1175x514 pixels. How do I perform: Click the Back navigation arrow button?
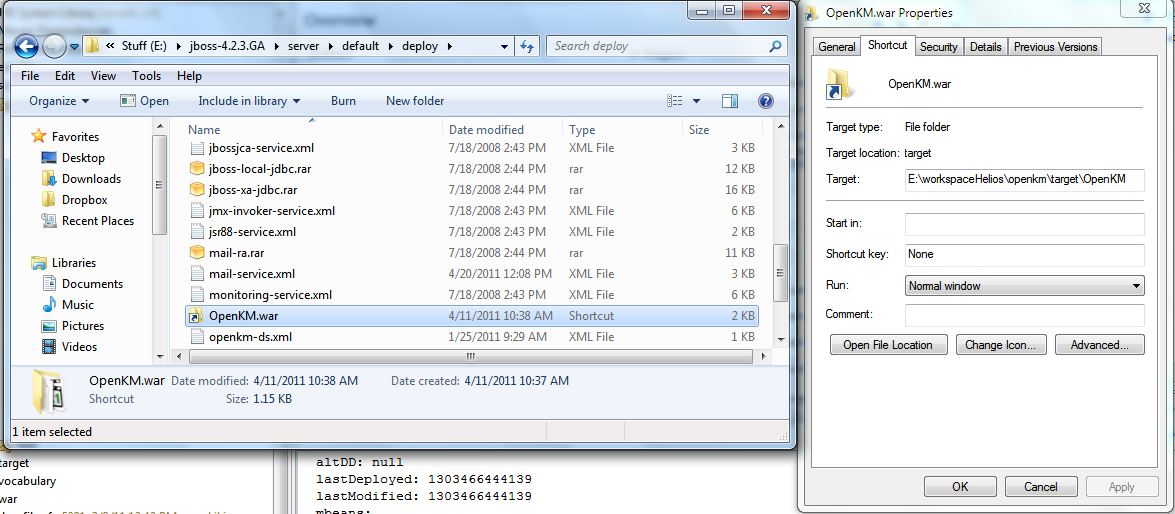[x=26, y=46]
